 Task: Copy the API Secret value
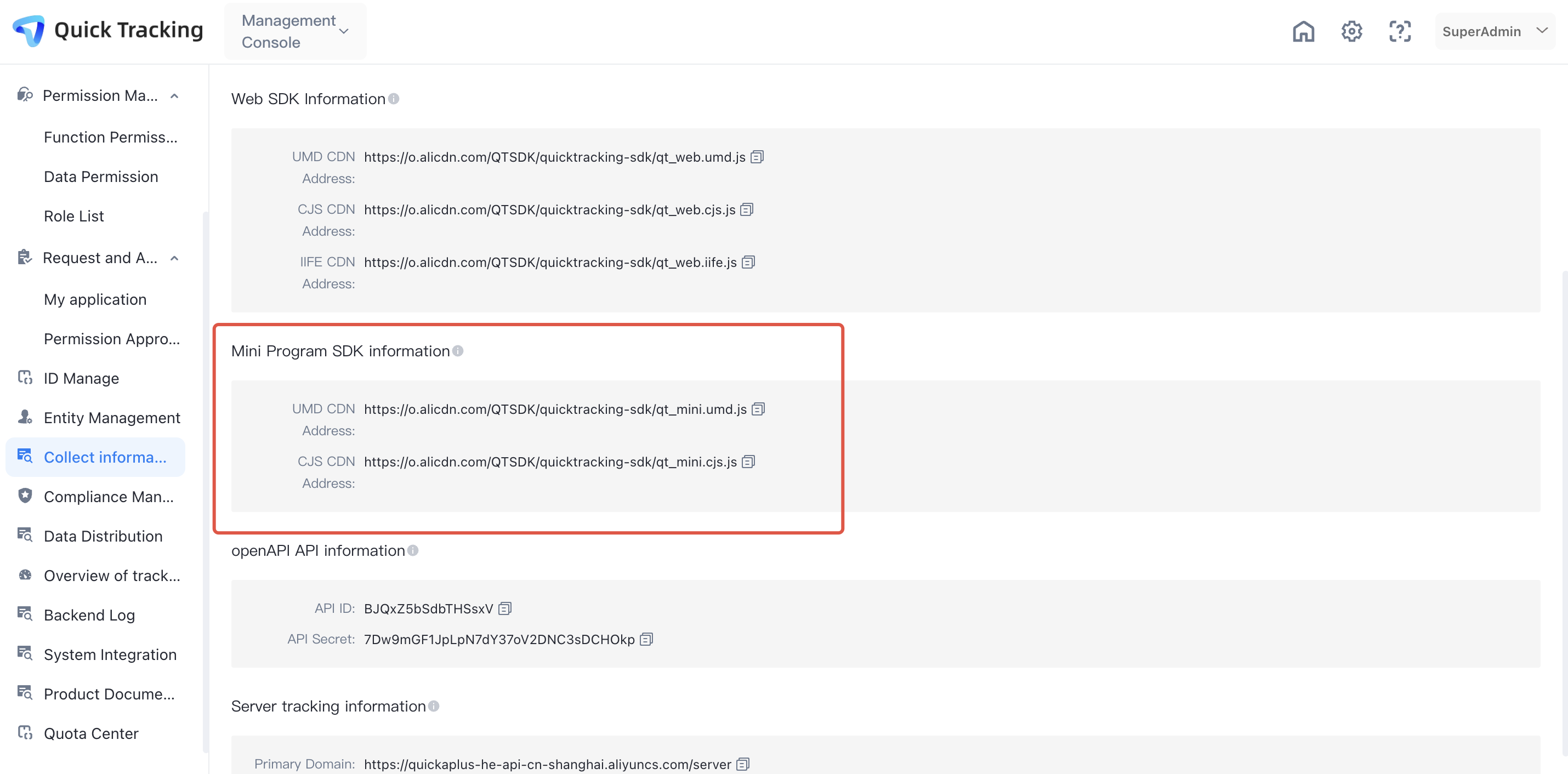[647, 639]
